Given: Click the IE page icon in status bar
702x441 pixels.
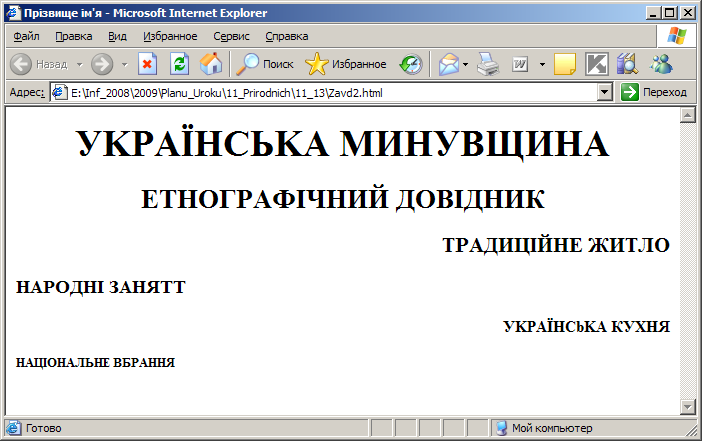Looking at the screenshot, I should (x=13, y=428).
